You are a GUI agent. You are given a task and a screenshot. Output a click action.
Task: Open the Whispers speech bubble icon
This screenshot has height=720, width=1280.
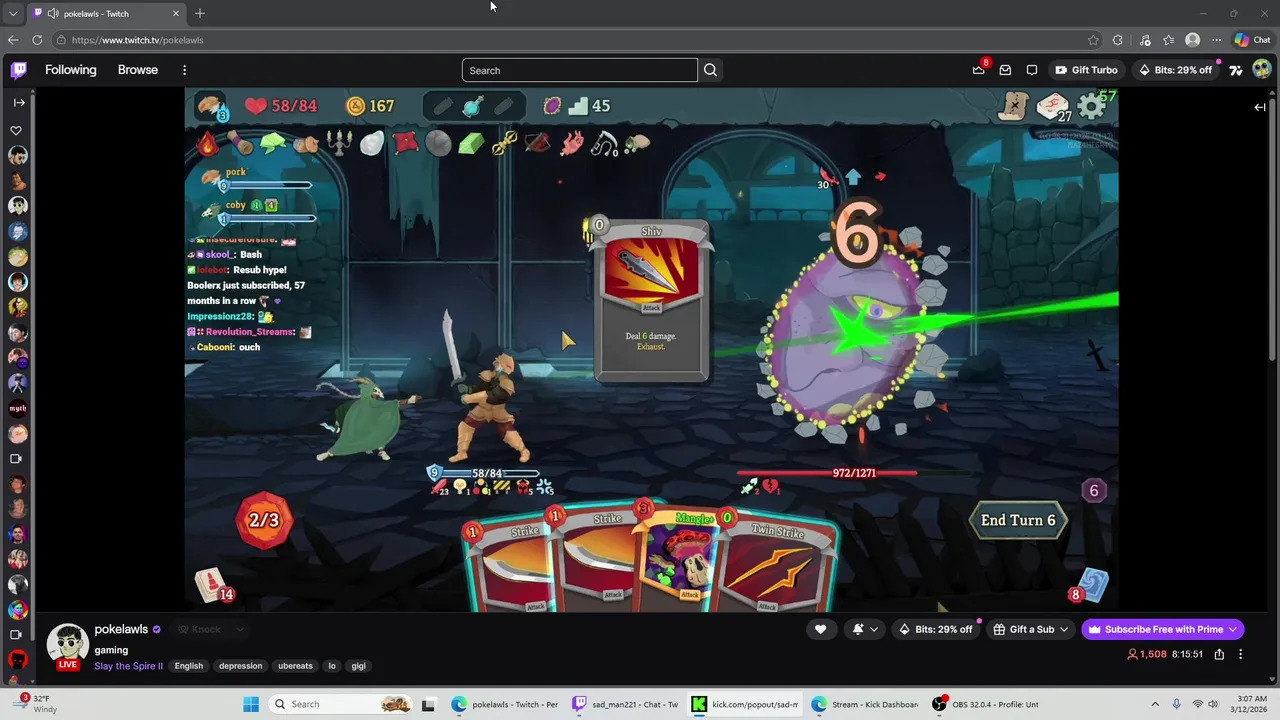tap(1031, 70)
